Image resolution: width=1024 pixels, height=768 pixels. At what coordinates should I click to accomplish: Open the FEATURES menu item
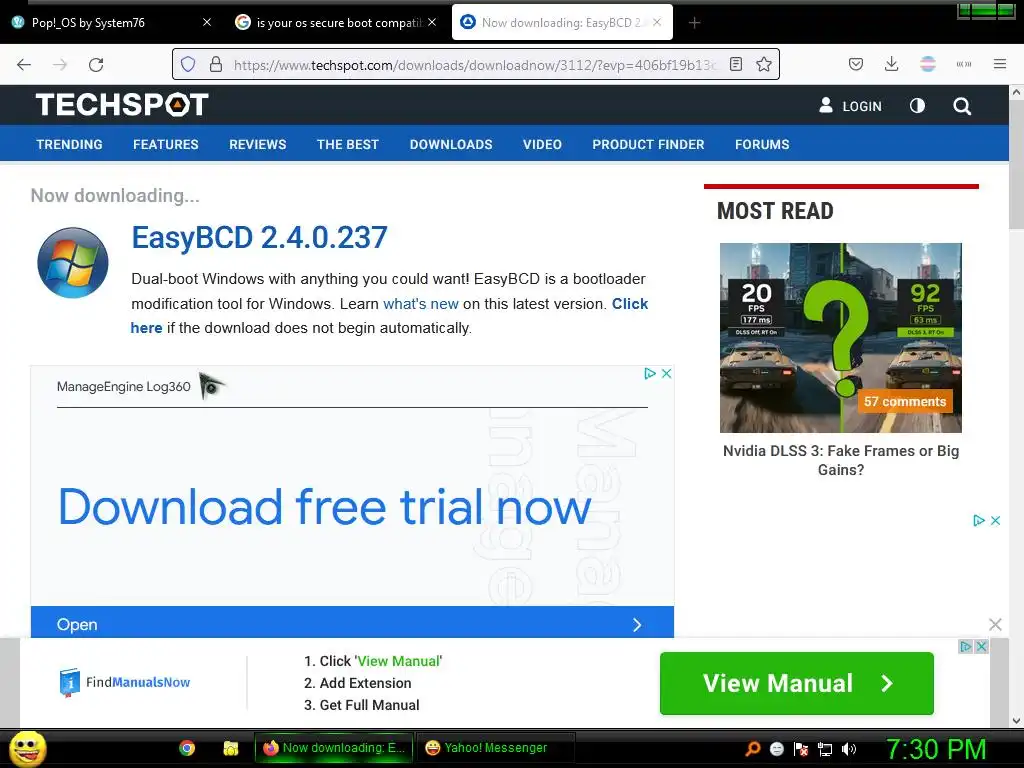166,144
